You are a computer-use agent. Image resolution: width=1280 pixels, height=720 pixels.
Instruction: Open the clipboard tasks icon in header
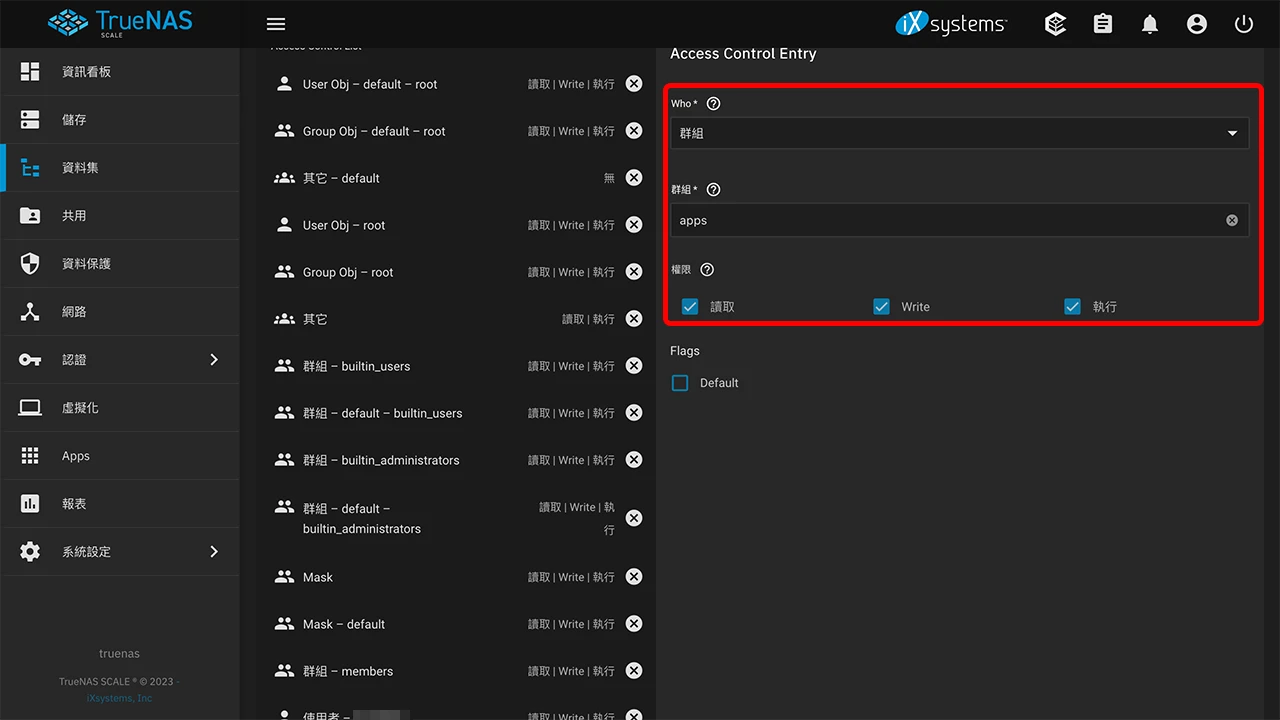pyautogui.click(x=1103, y=24)
